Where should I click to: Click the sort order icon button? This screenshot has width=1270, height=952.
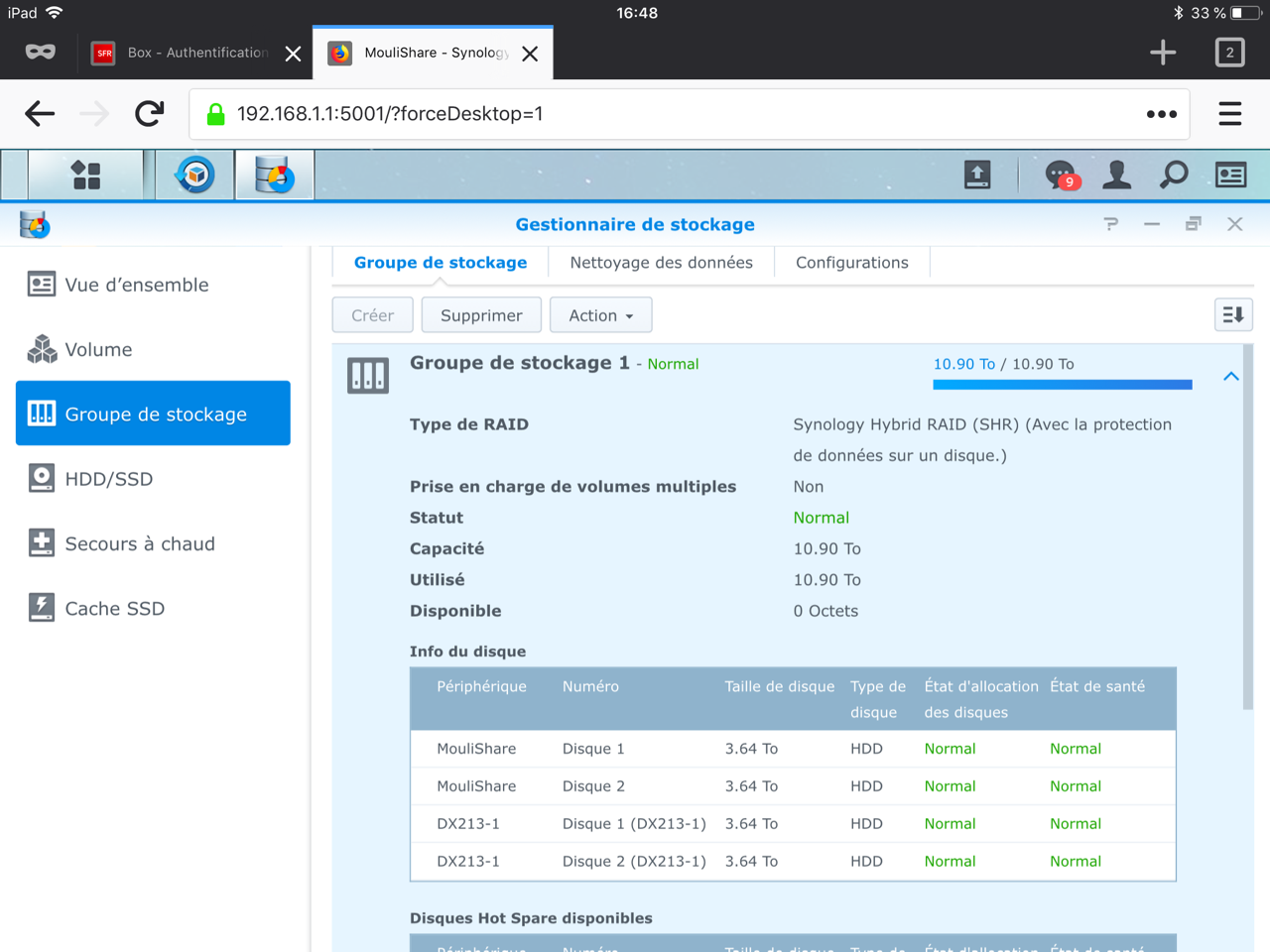point(1233,314)
